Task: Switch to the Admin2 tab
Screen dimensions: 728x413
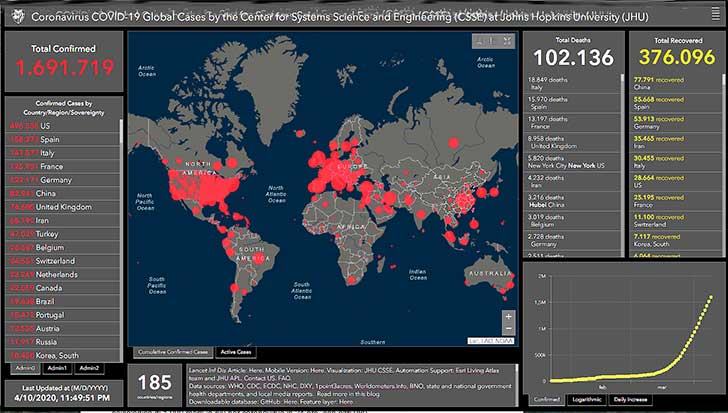Action: click(x=89, y=368)
